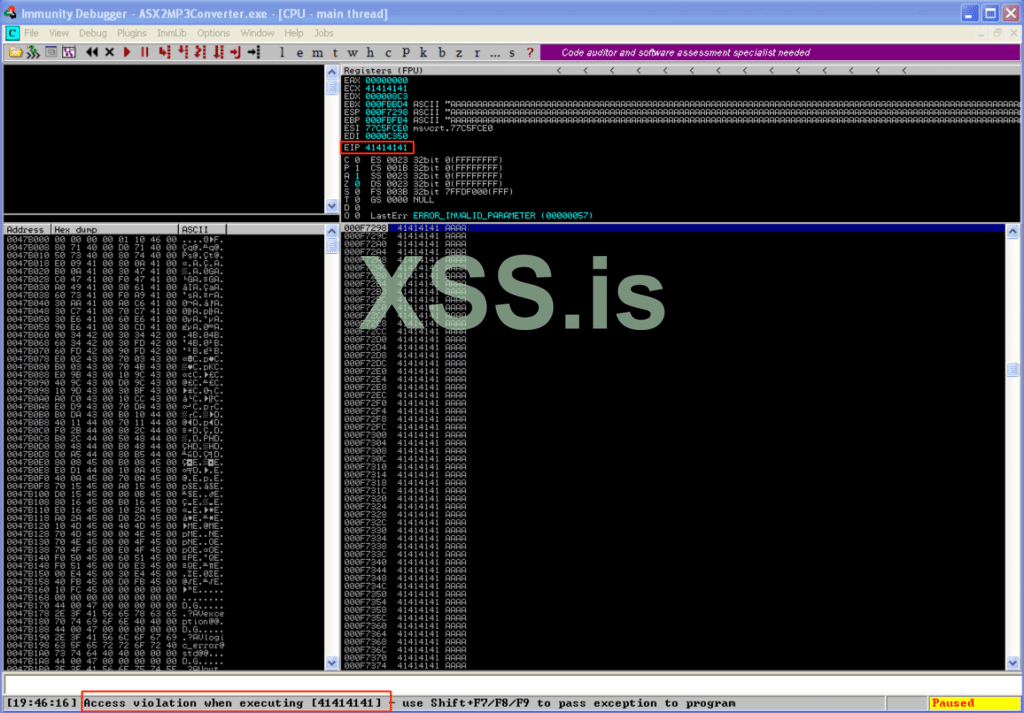The height and width of the screenshot is (713, 1024).
Task: Click Execute till return icon
Action: point(236,52)
